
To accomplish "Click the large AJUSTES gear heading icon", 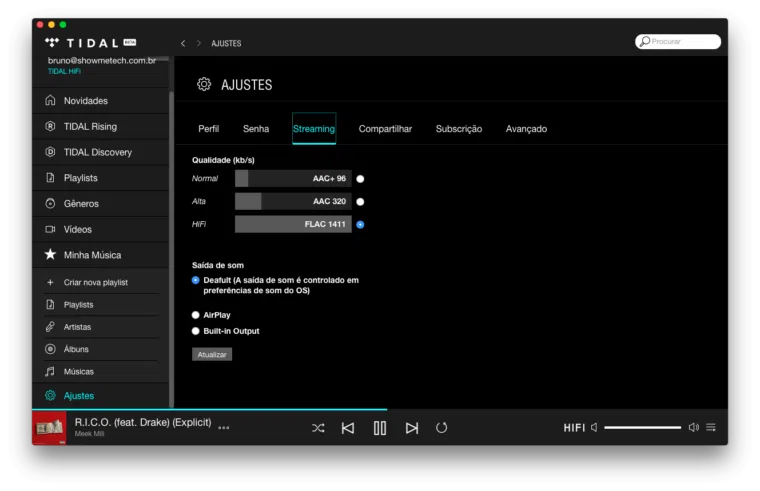I will click(x=204, y=84).
